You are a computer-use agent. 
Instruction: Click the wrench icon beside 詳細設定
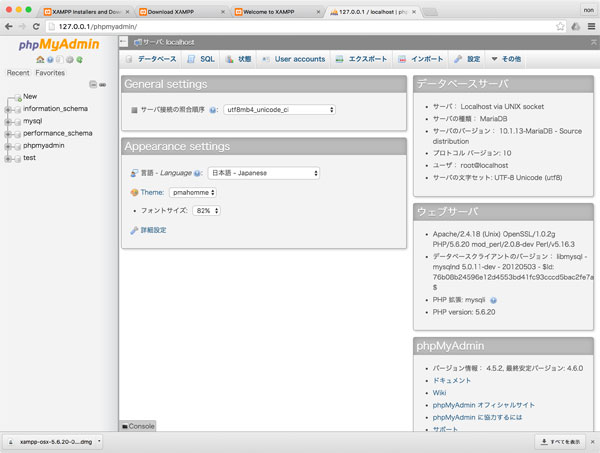click(134, 230)
